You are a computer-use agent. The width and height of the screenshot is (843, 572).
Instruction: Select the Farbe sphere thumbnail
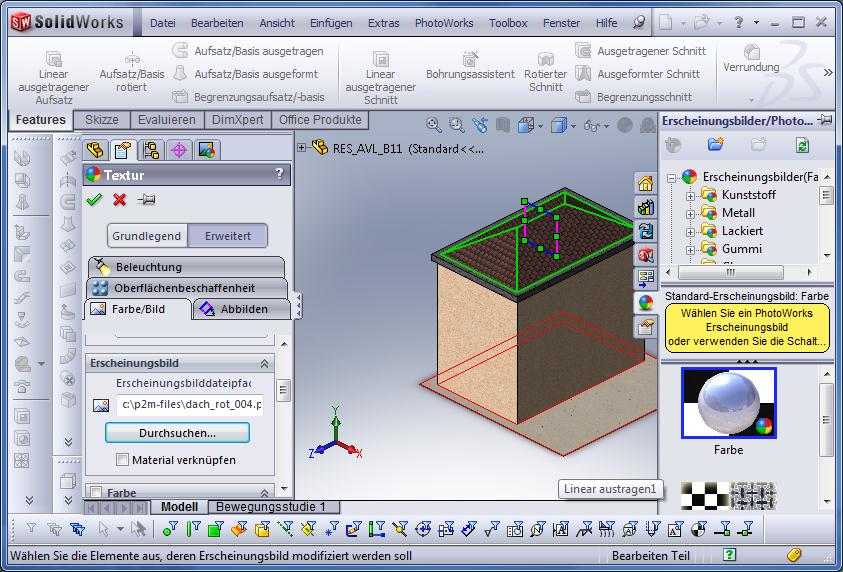tap(728, 403)
